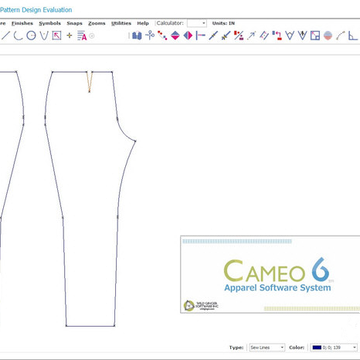The height and width of the screenshot is (360, 360).
Task: Click the gray diagonal arrow icon
Action: click(251, 36)
